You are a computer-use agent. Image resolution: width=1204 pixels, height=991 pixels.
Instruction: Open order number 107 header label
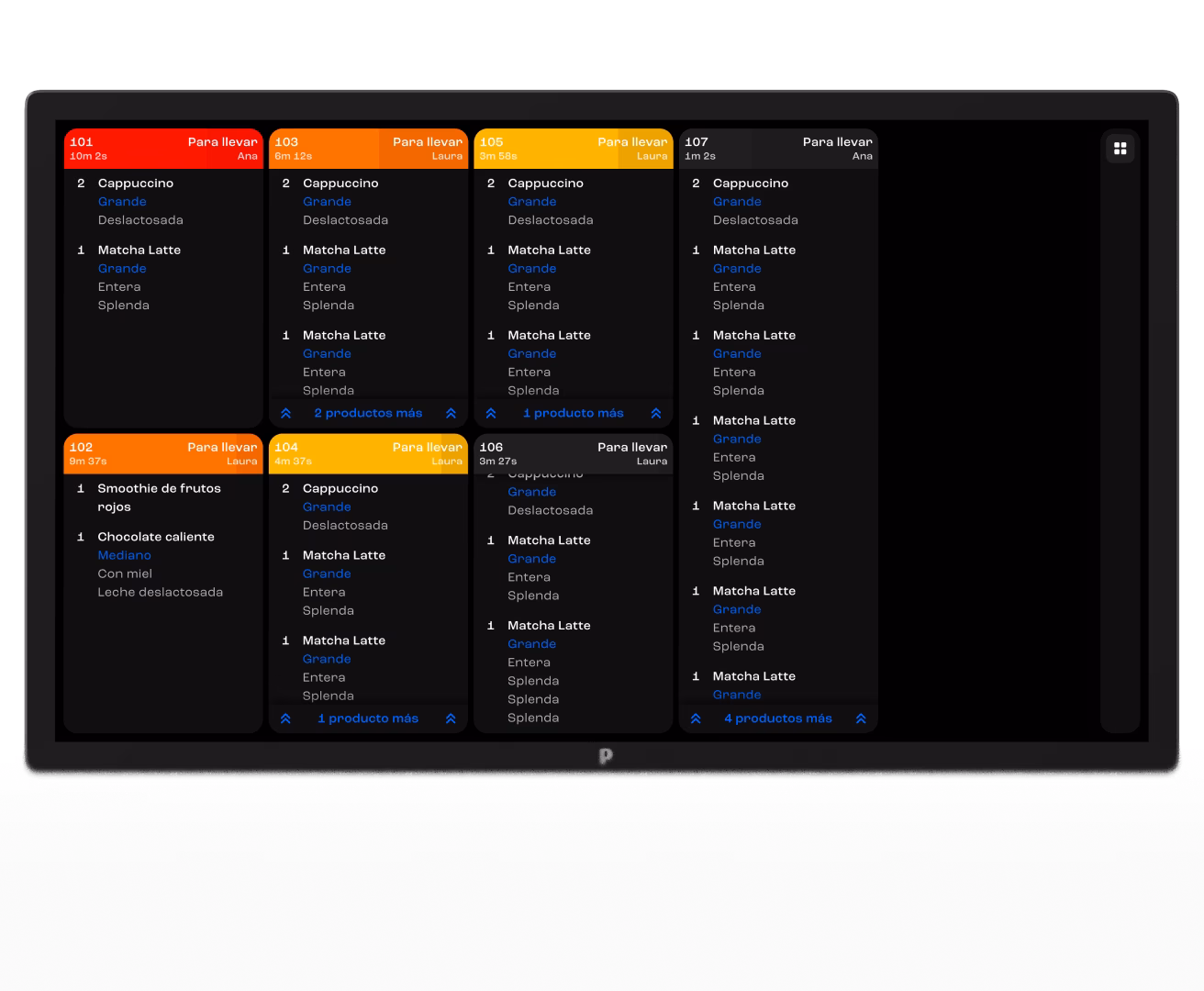pos(697,142)
